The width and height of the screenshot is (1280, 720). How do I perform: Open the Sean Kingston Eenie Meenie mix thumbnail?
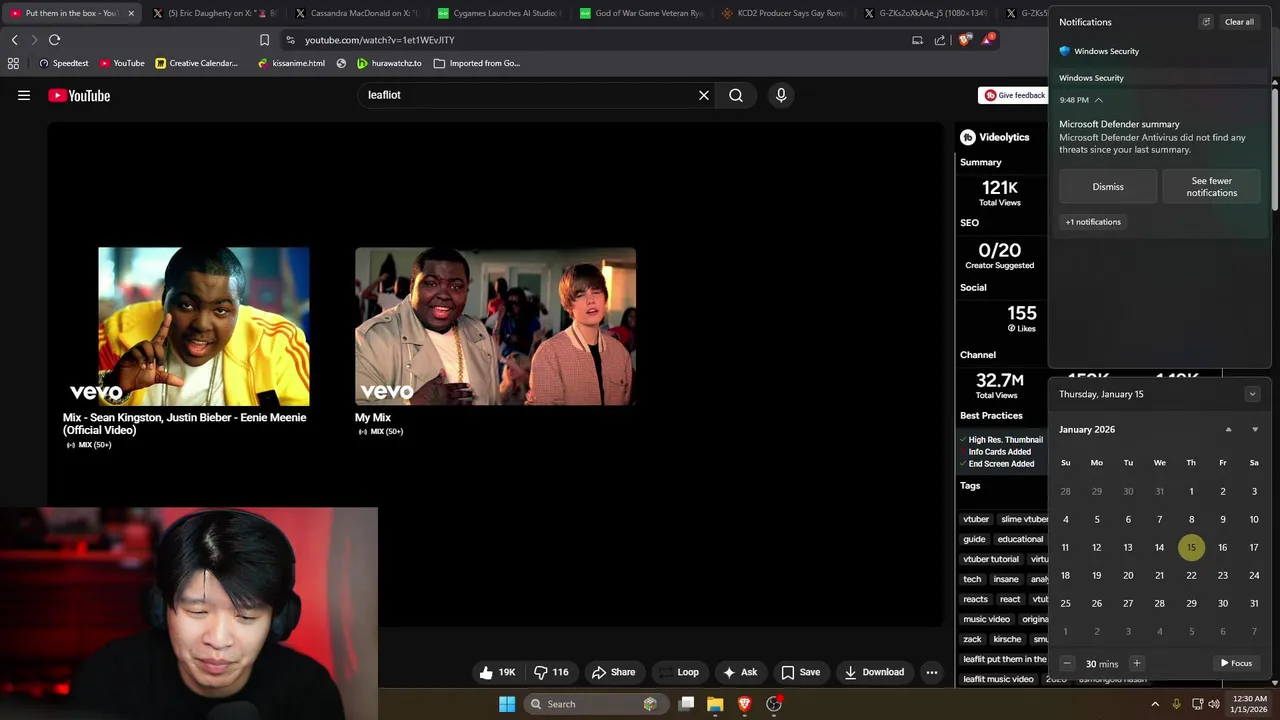pos(204,326)
